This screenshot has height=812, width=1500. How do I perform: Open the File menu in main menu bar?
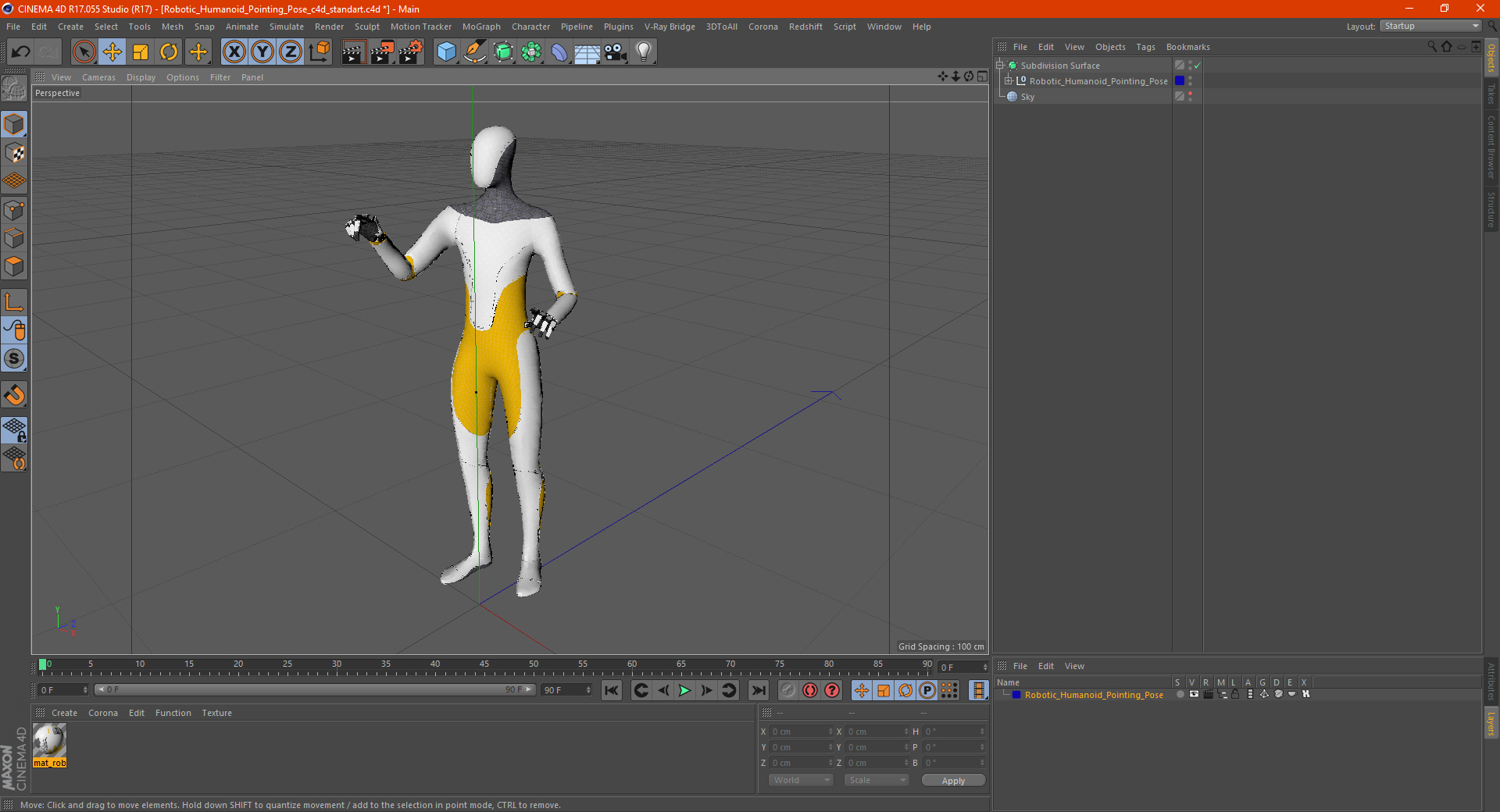[x=13, y=27]
